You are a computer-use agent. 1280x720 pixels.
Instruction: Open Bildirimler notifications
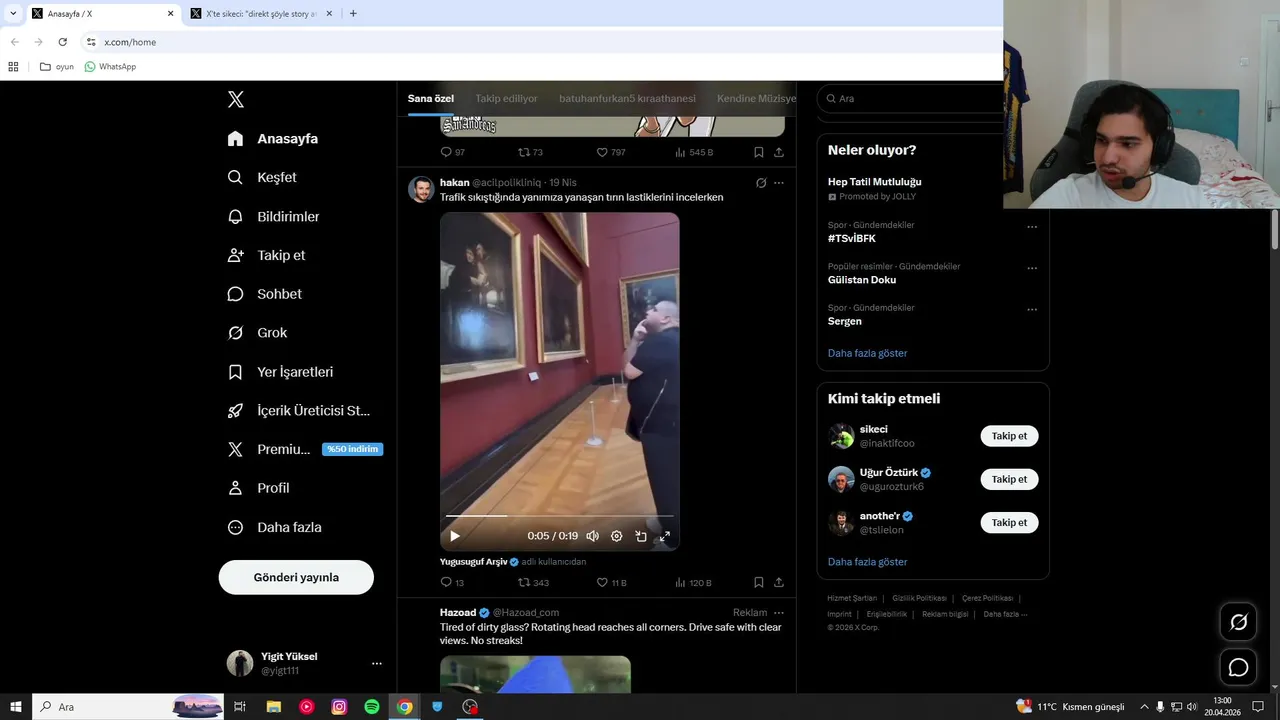click(273, 216)
